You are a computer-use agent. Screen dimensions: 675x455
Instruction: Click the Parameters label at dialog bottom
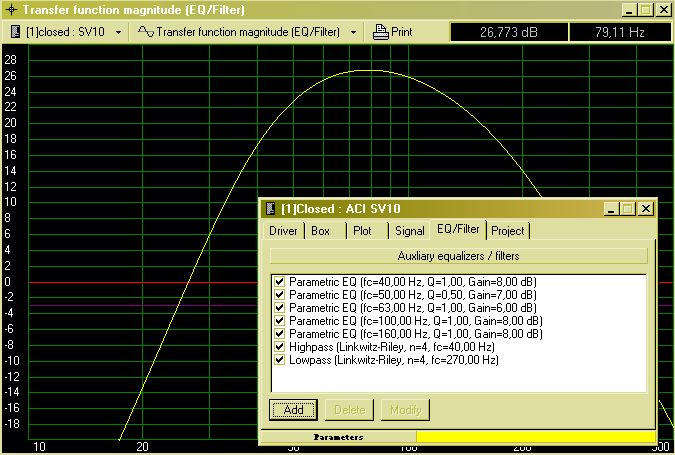338,437
